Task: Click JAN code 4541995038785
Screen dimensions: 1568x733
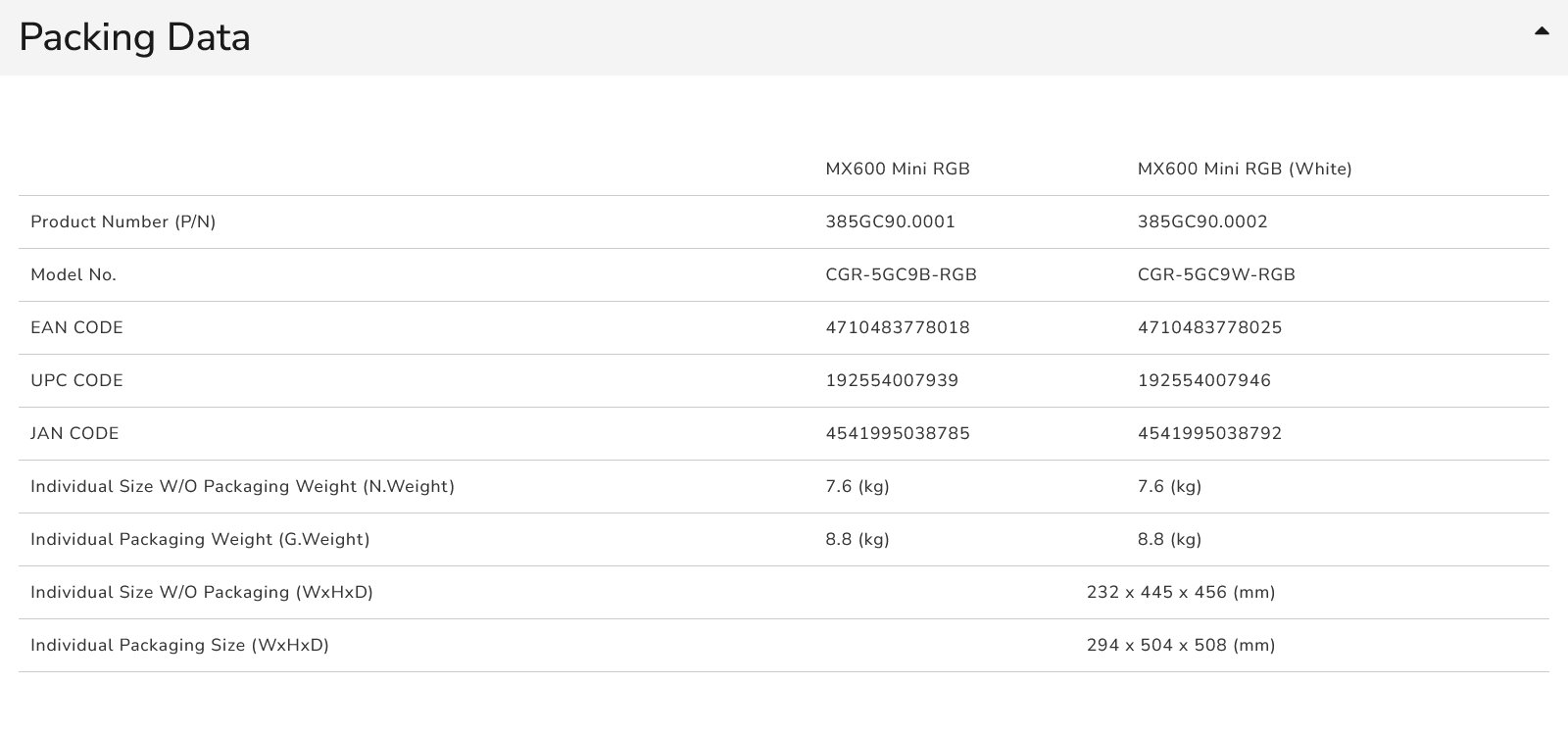Action: (897, 433)
